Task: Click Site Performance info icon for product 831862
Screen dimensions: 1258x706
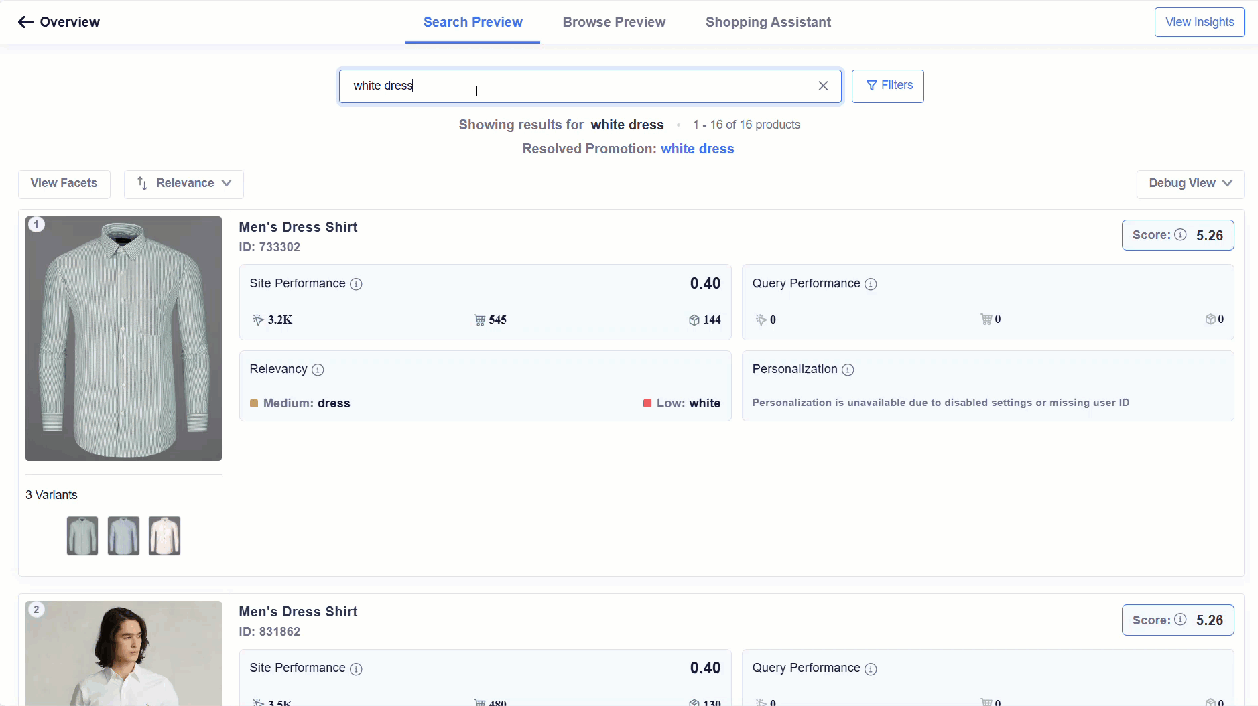Action: (x=356, y=669)
